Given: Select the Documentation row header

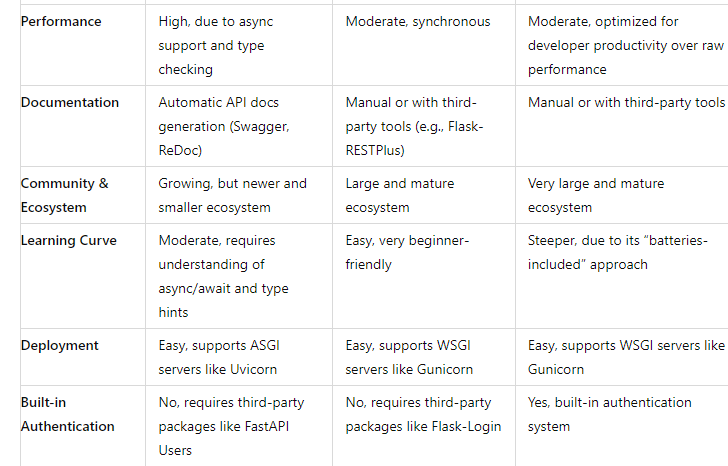Looking at the screenshot, I should [x=70, y=102].
